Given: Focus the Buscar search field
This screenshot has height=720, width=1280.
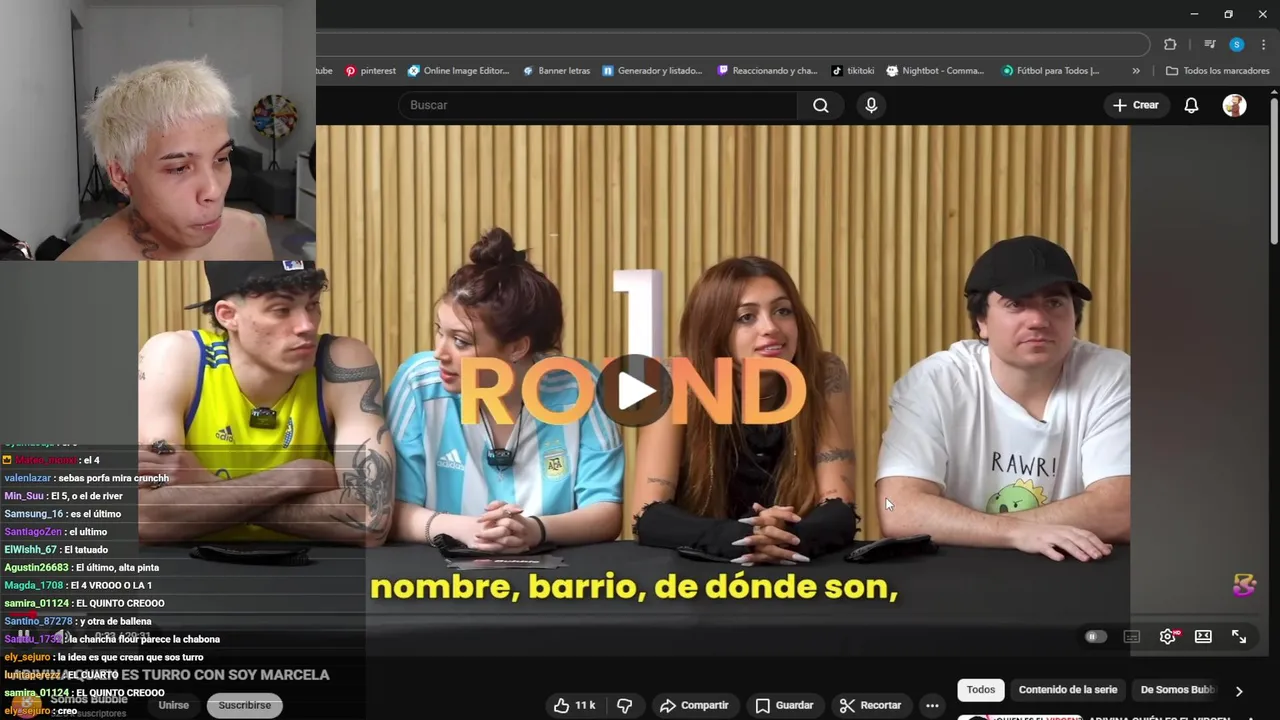Looking at the screenshot, I should [x=598, y=105].
